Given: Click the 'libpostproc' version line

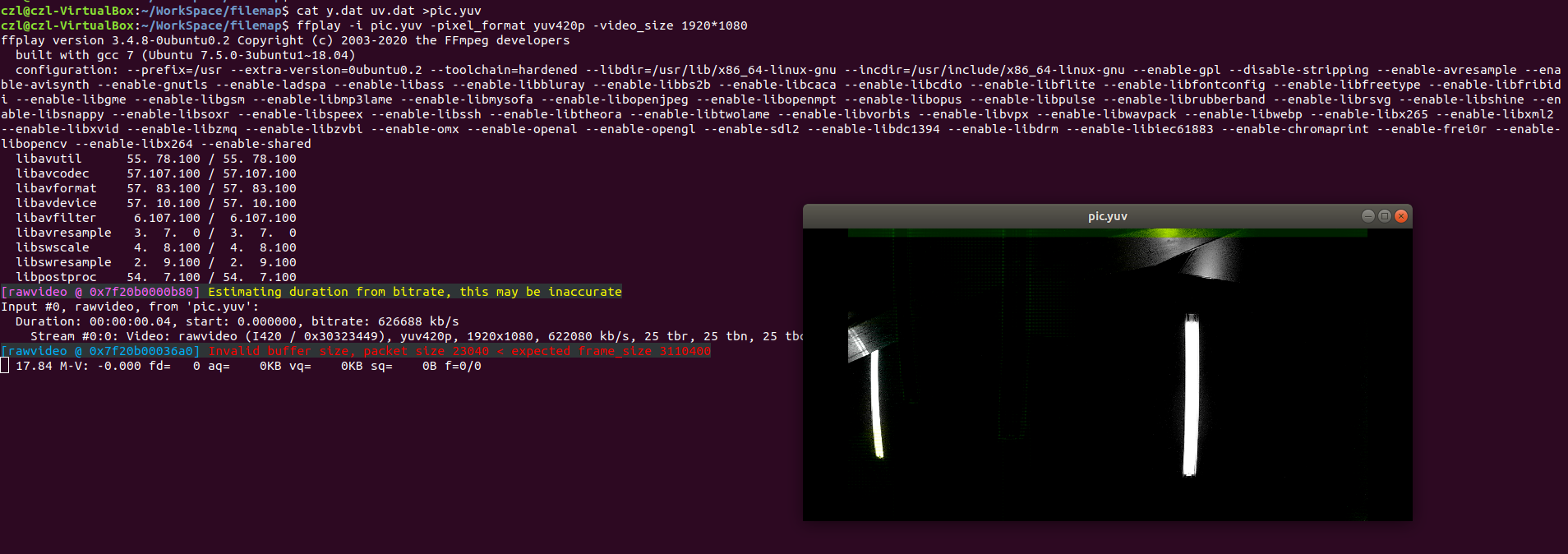Looking at the screenshot, I should pyautogui.click(x=156, y=277).
